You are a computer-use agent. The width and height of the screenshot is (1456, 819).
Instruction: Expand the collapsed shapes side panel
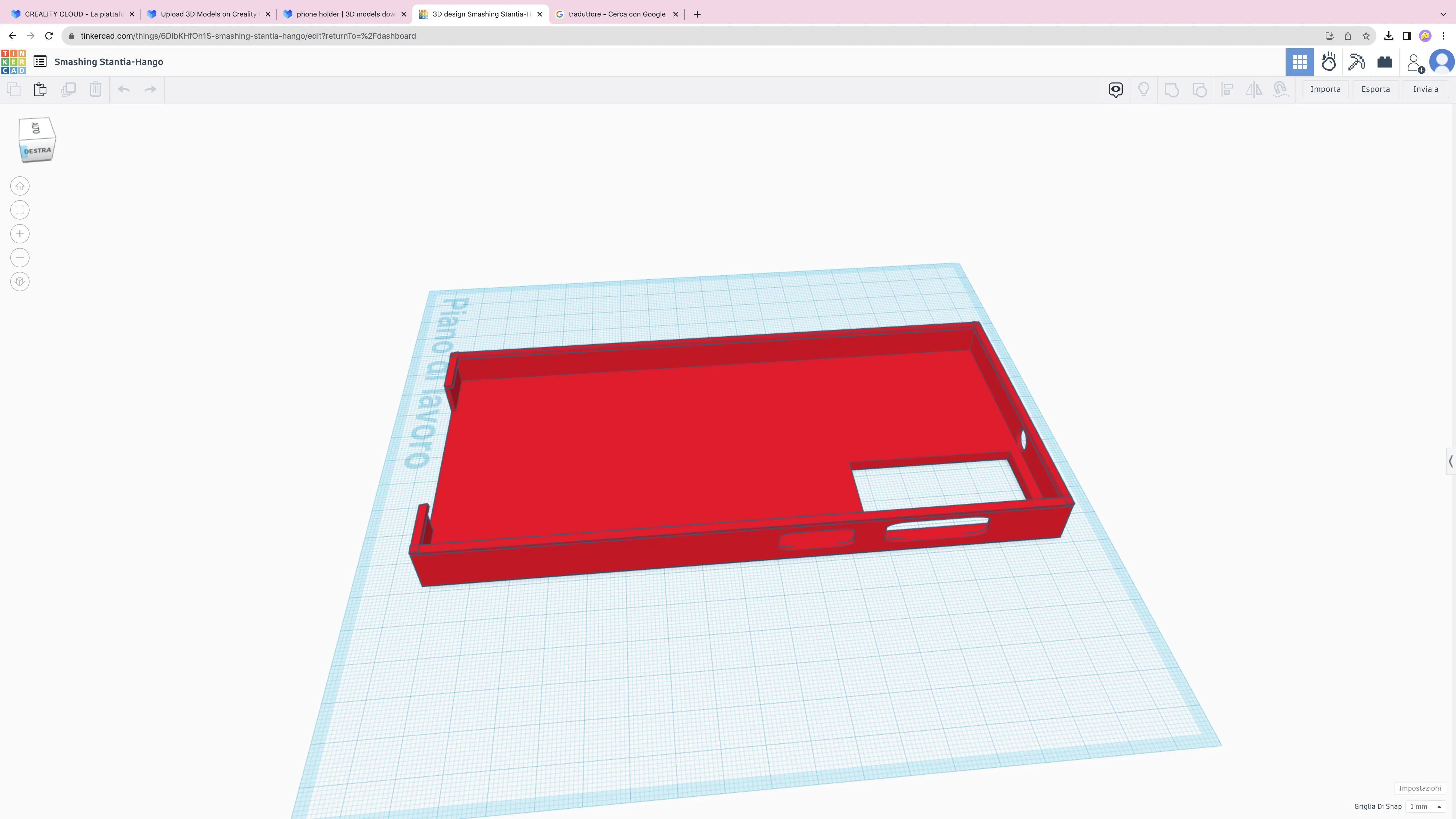(1450, 461)
